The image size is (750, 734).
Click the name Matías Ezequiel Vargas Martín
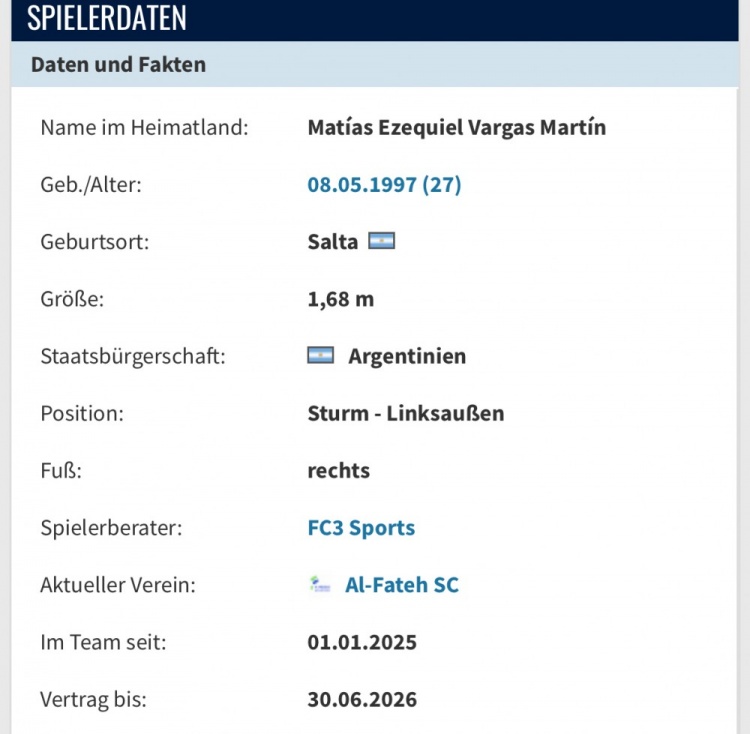tap(457, 128)
